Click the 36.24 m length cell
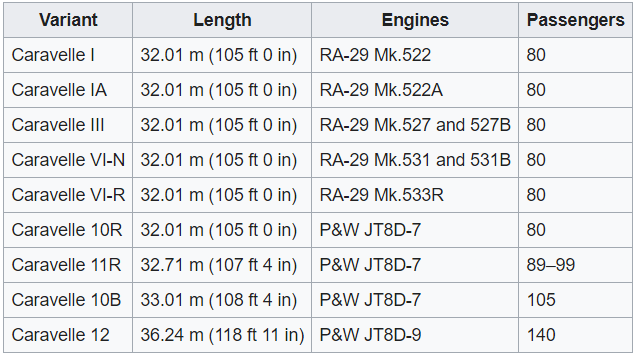 (x=222, y=335)
